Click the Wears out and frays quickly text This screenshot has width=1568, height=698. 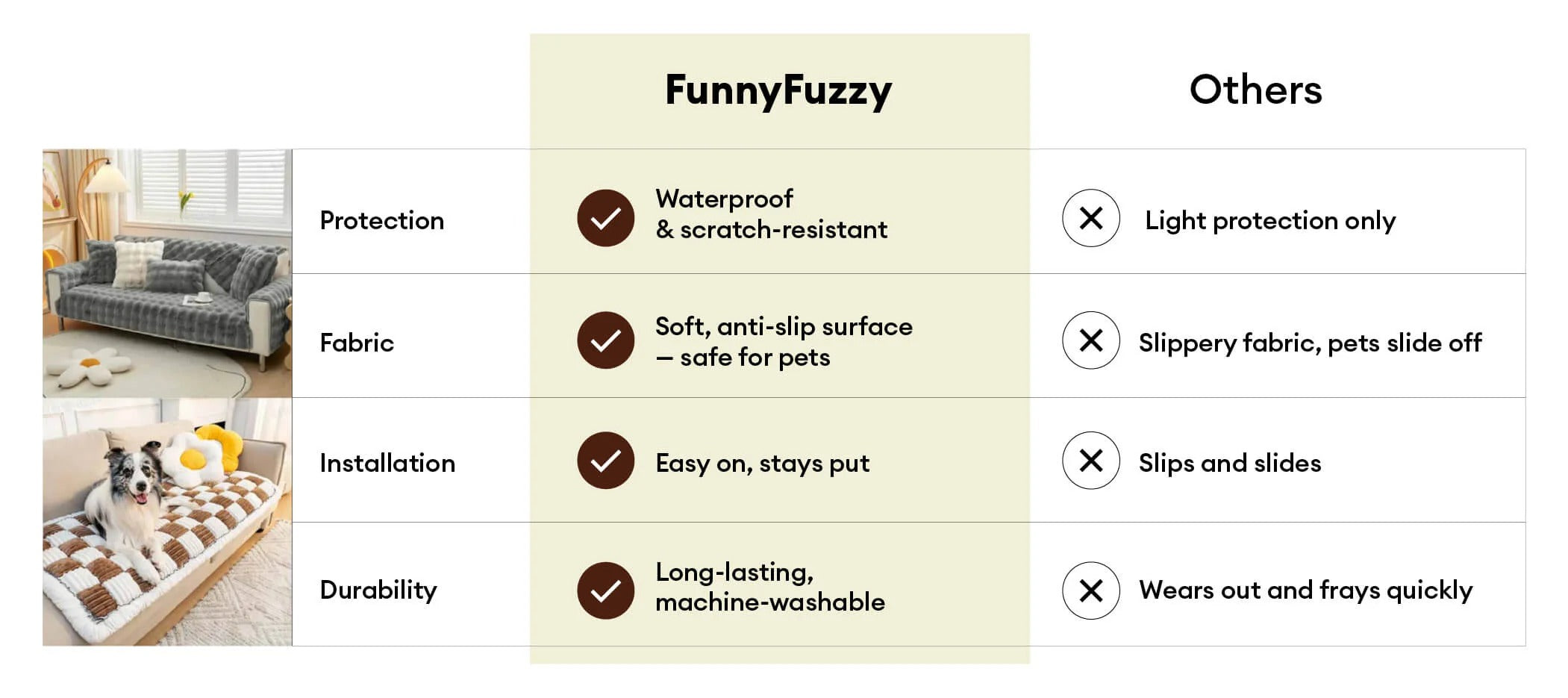[1305, 591]
